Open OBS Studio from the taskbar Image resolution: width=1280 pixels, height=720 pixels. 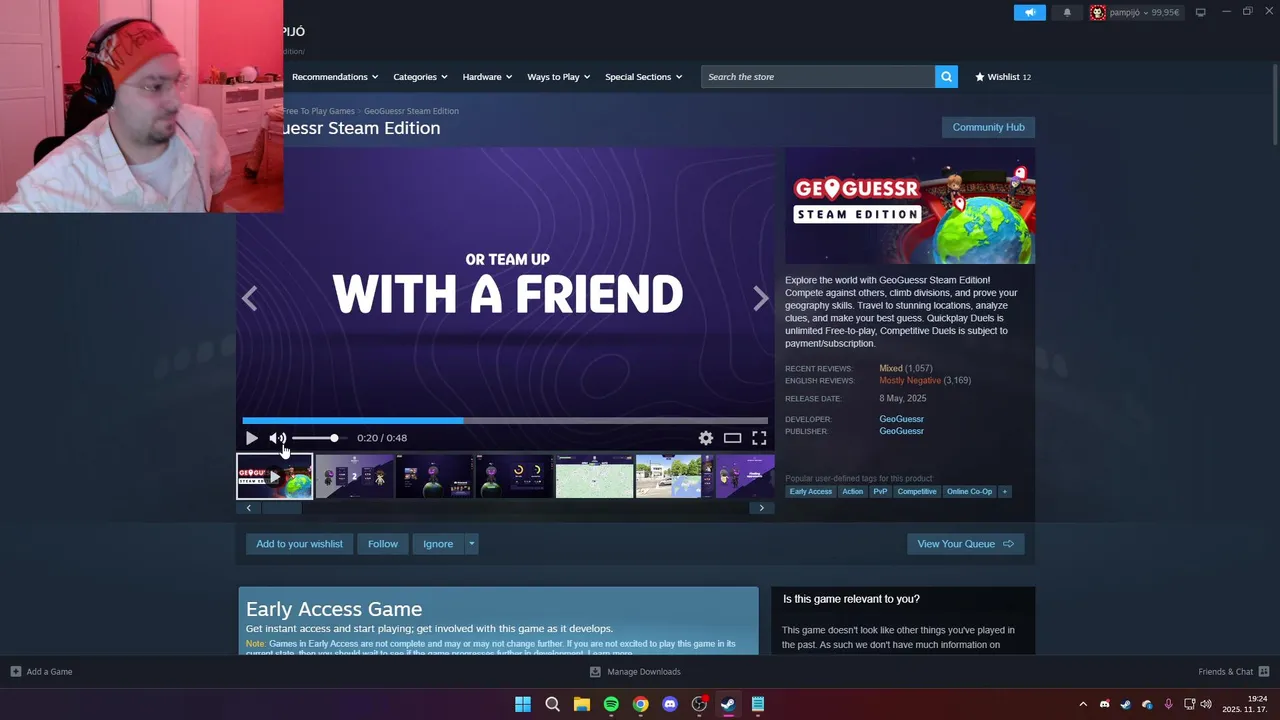tap(699, 704)
